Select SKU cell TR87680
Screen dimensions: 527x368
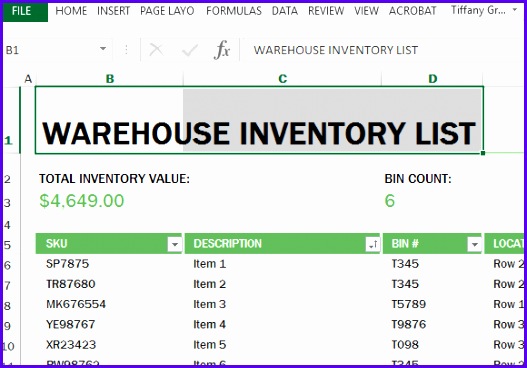[71, 284]
